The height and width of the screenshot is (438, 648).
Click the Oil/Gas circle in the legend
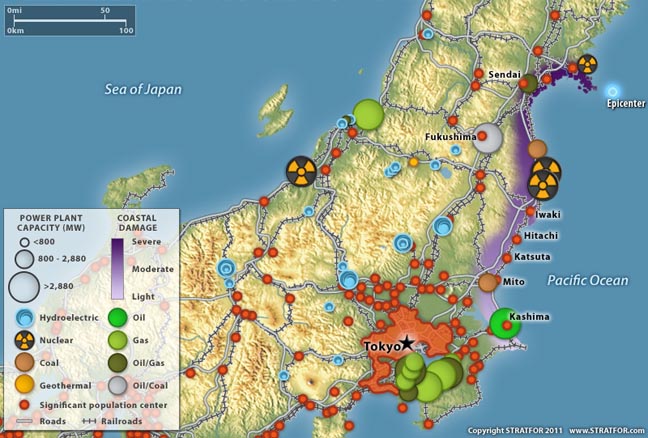[x=118, y=362]
